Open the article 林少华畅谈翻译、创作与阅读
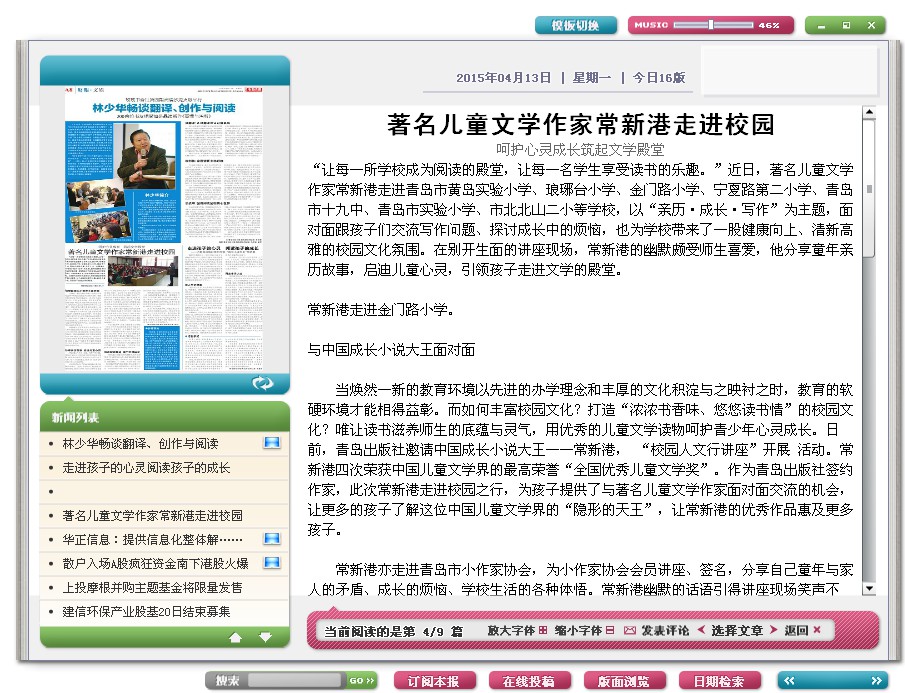 (140, 443)
